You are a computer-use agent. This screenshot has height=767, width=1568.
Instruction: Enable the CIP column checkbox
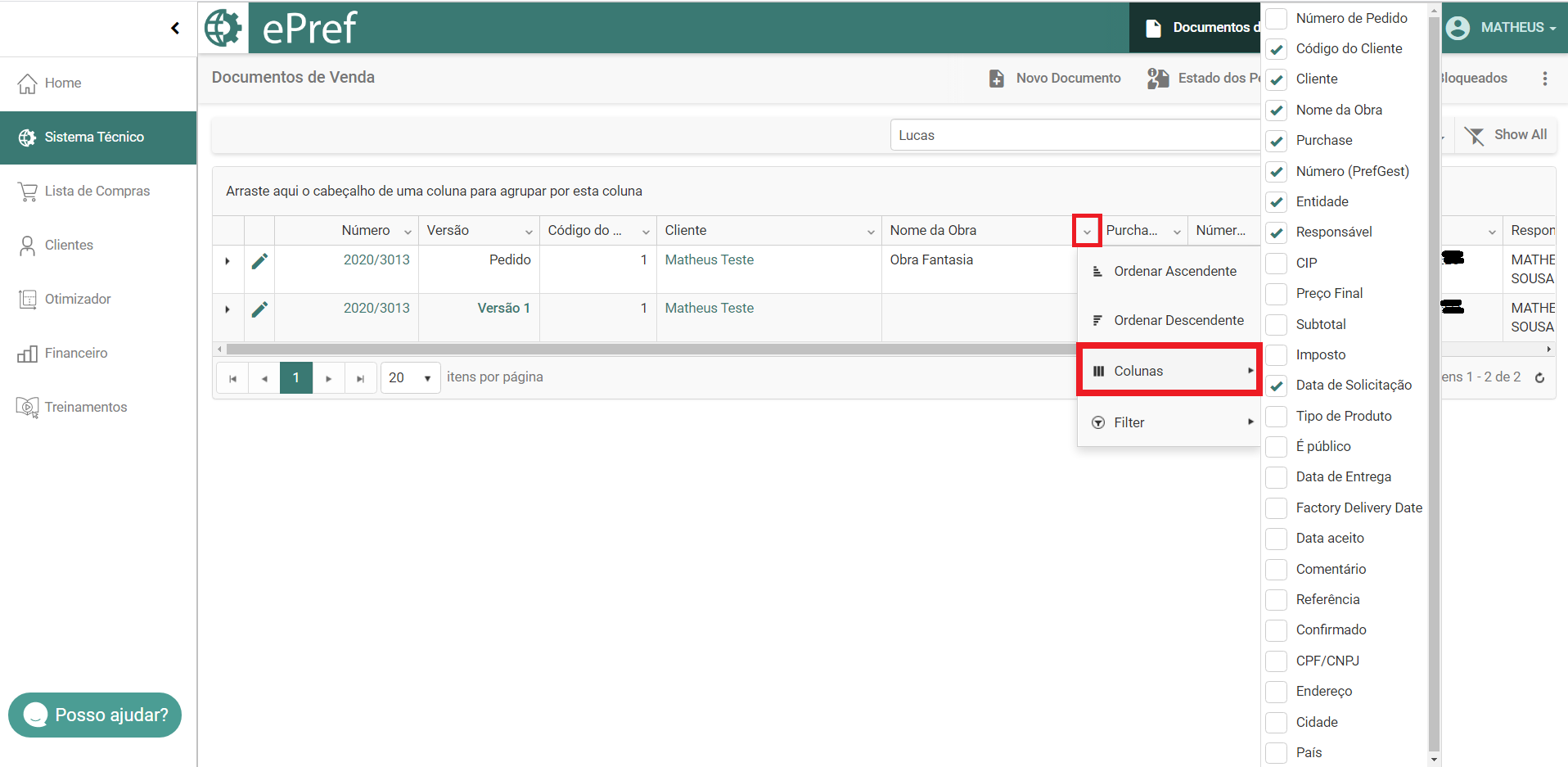pyautogui.click(x=1277, y=264)
